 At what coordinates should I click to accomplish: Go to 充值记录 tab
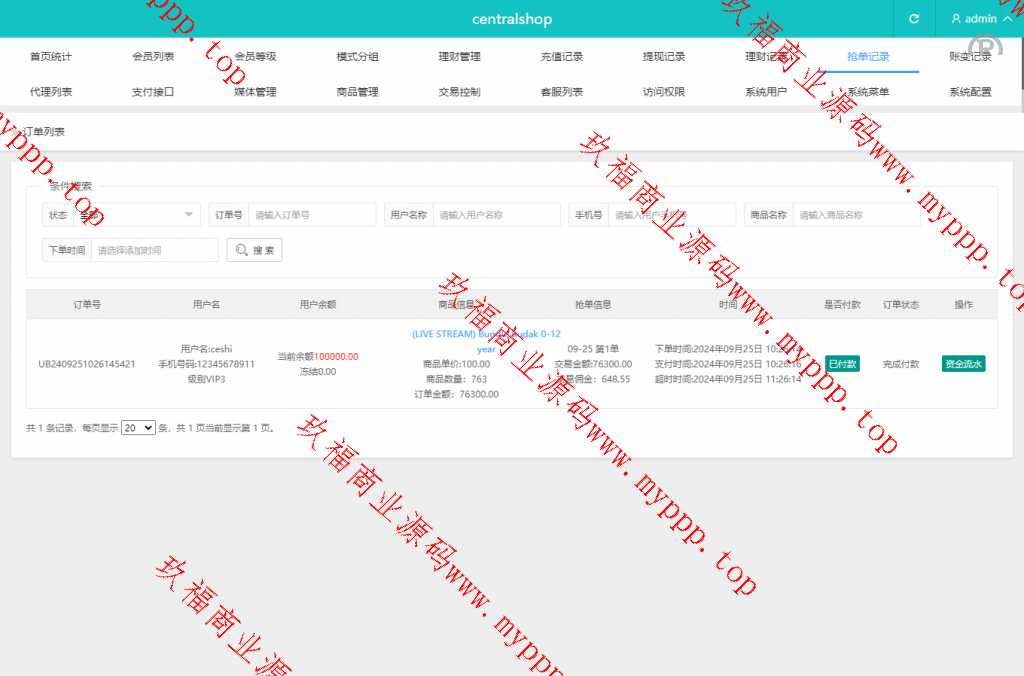click(x=561, y=57)
